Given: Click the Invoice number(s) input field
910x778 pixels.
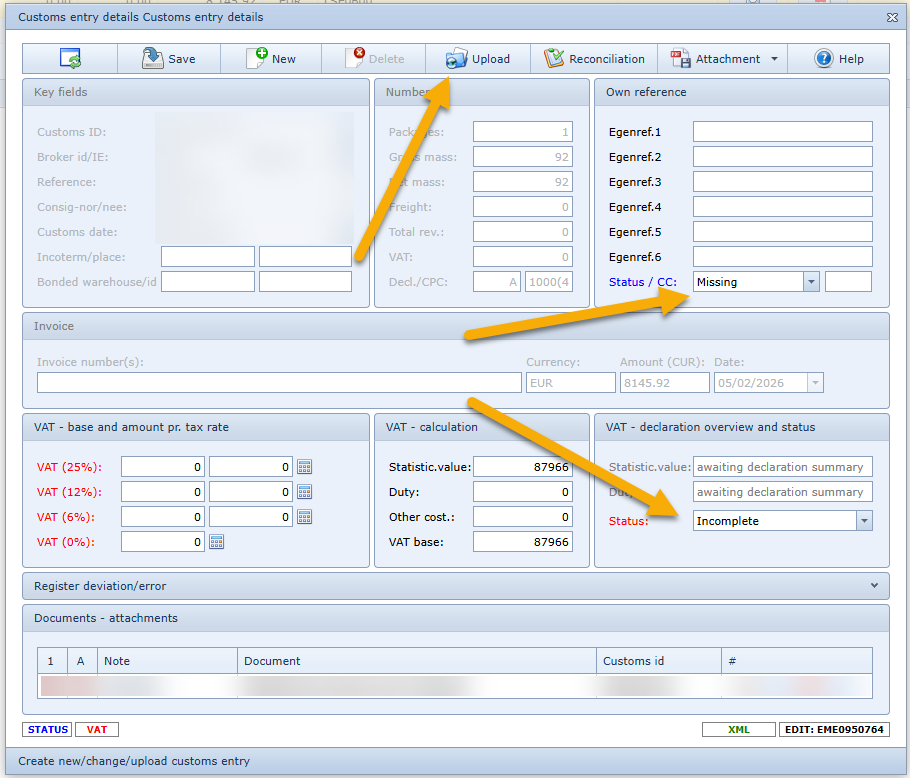Looking at the screenshot, I should click(279, 383).
